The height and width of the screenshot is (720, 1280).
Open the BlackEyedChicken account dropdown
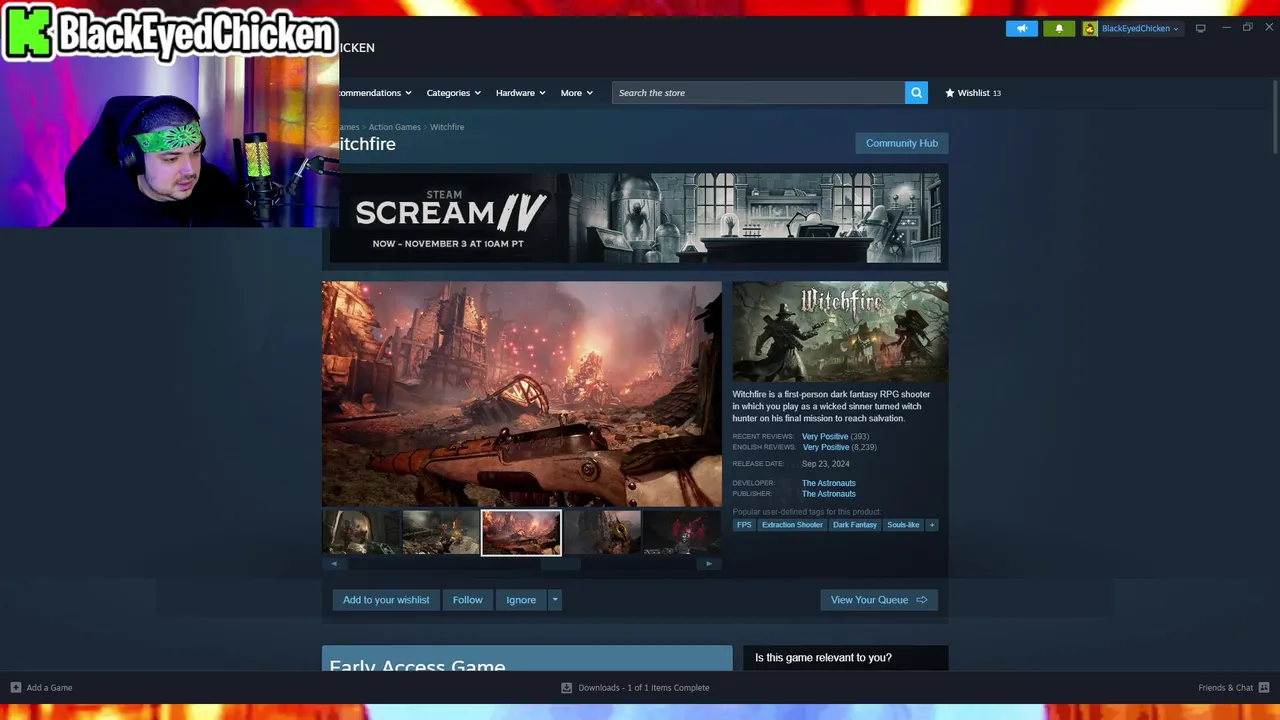1140,28
